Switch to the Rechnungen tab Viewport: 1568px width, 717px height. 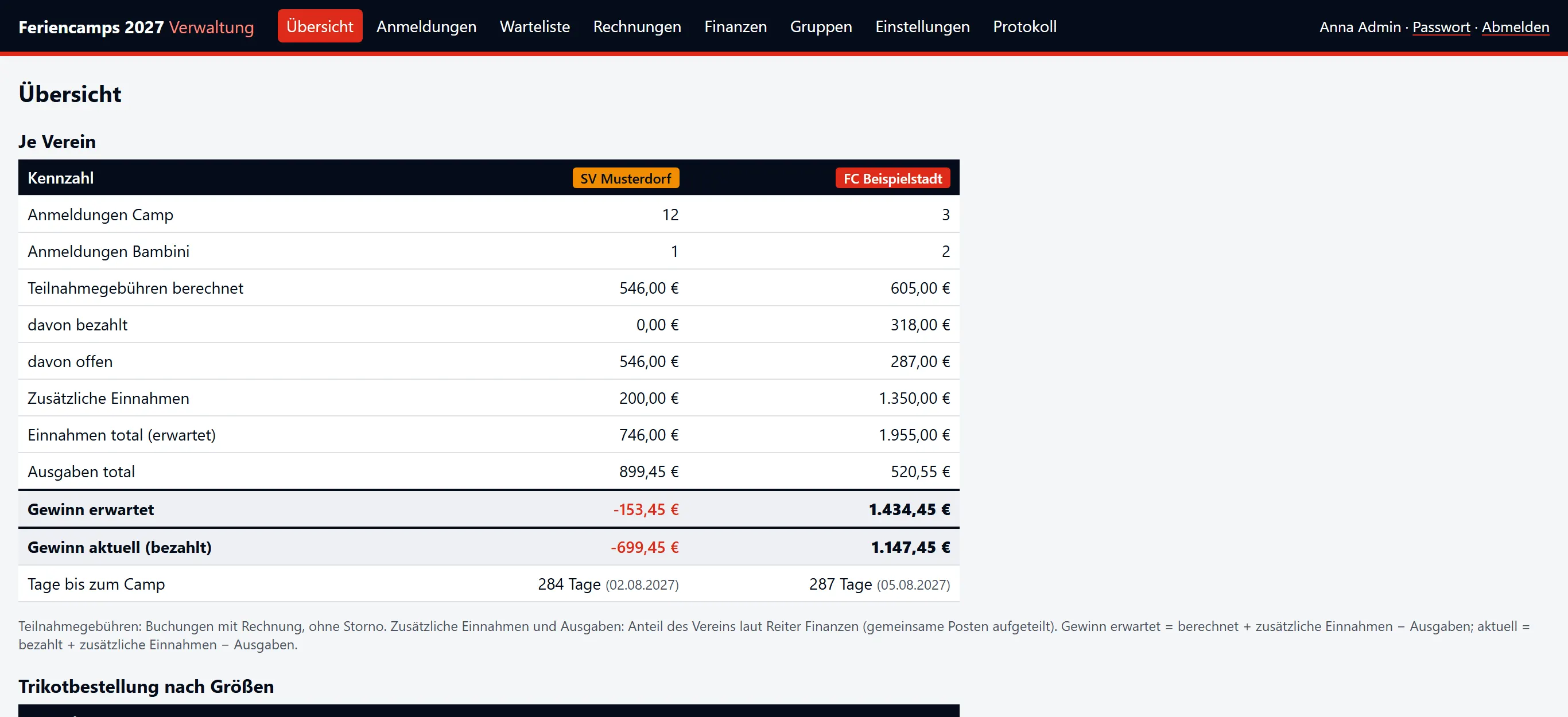click(636, 26)
